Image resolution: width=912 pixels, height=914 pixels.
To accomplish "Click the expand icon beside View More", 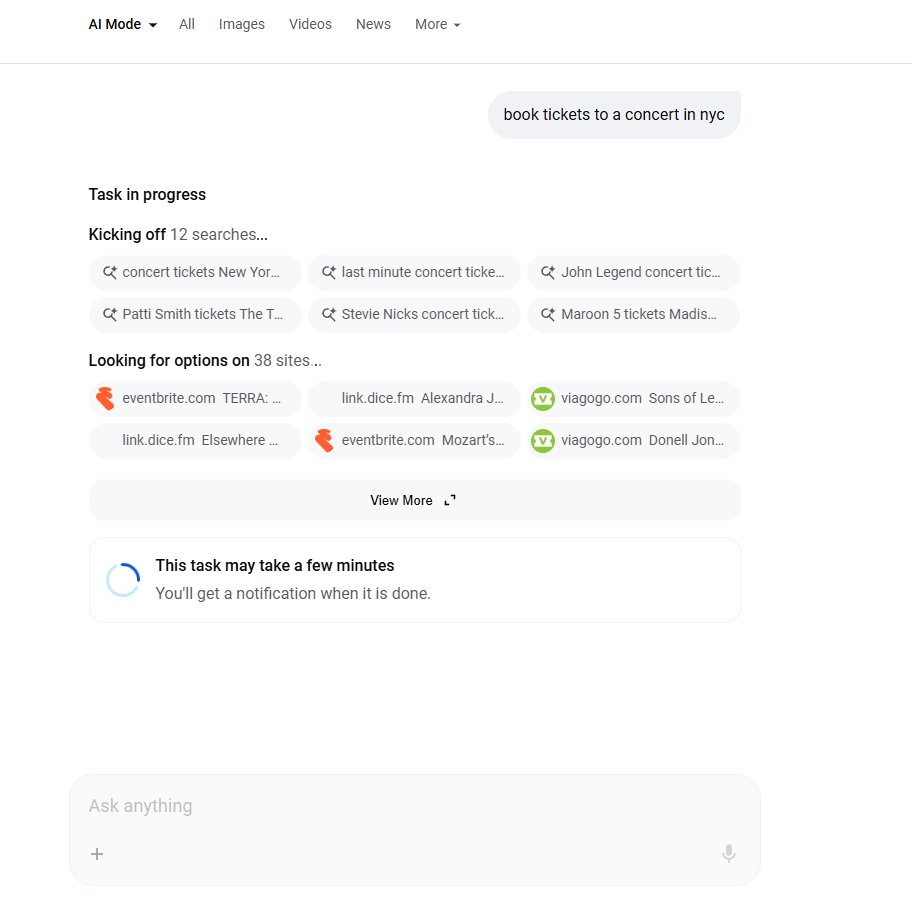I will (450, 500).
